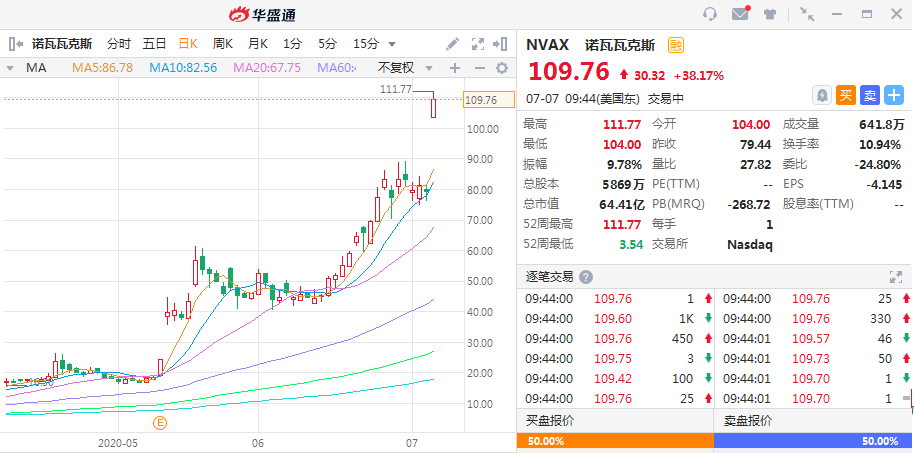Click MA5:86.78 indicator label

(103, 68)
